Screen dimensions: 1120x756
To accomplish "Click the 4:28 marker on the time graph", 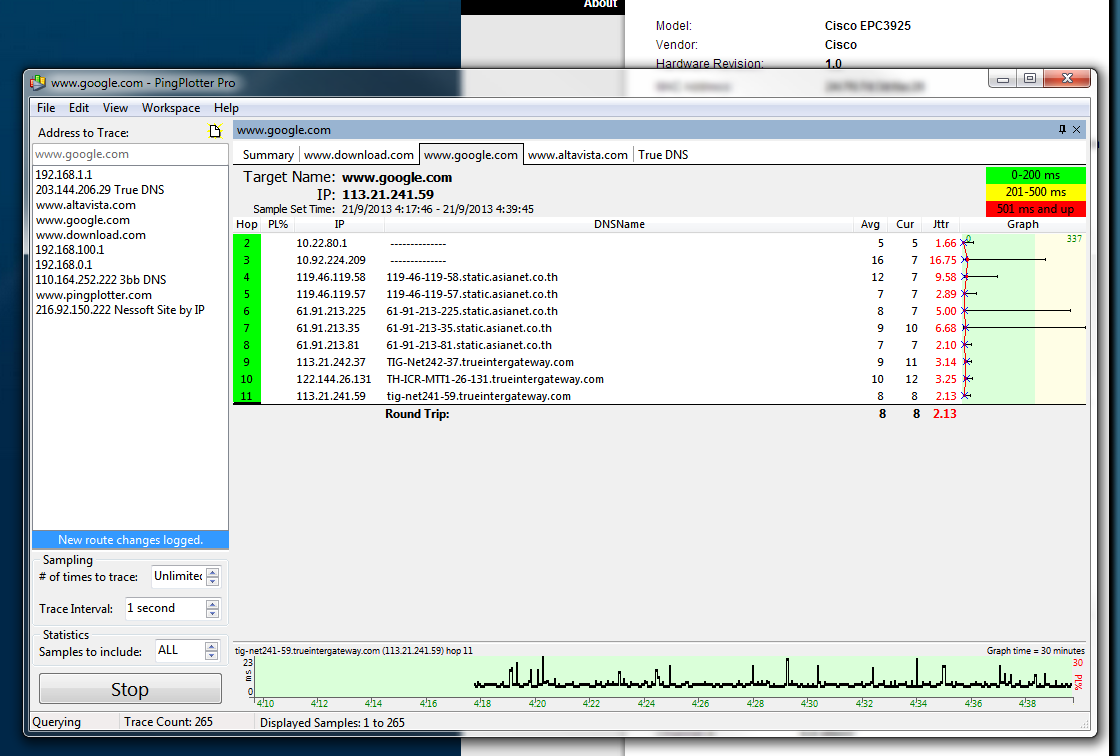I will pos(755,704).
